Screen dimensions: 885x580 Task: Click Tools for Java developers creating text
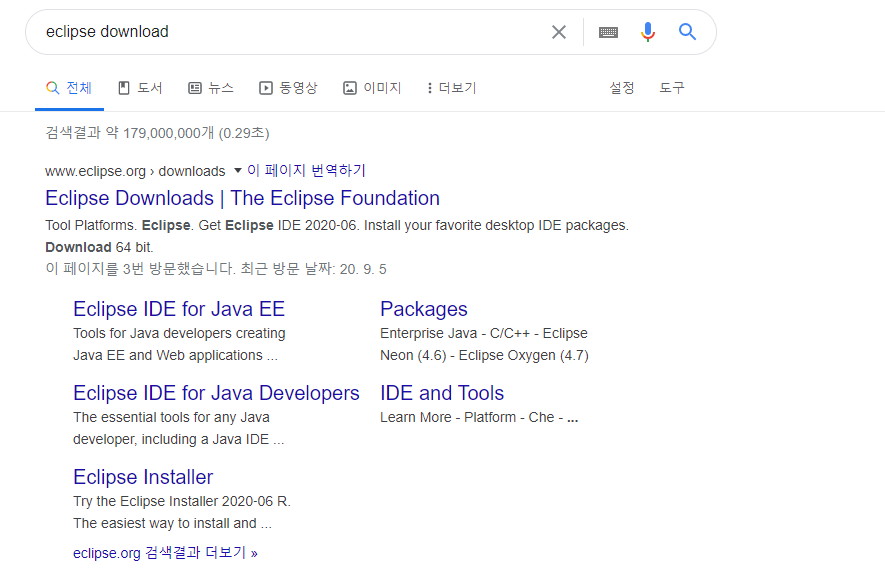(179, 333)
